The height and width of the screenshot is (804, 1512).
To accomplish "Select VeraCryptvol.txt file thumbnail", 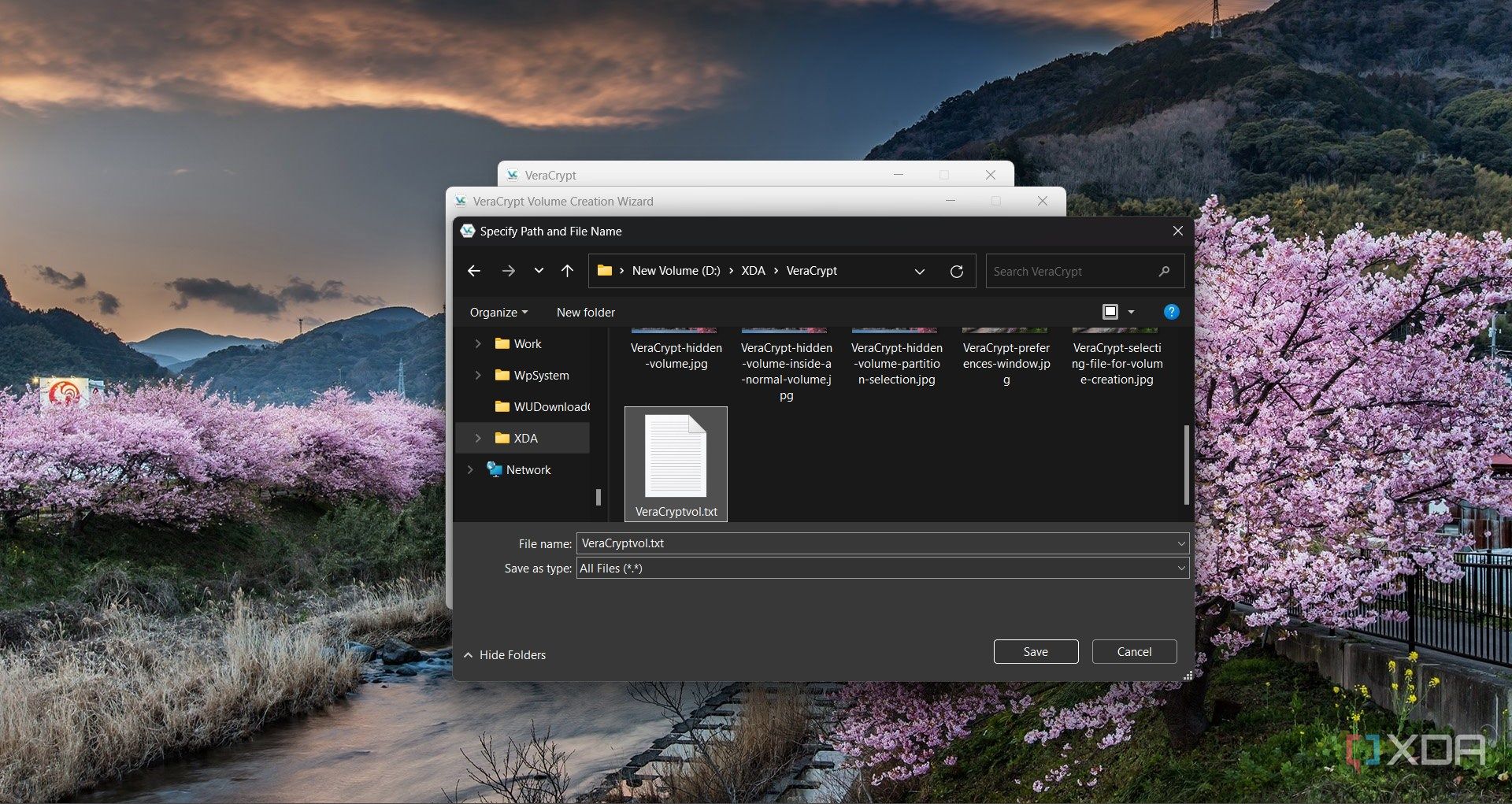I will pyautogui.click(x=676, y=464).
